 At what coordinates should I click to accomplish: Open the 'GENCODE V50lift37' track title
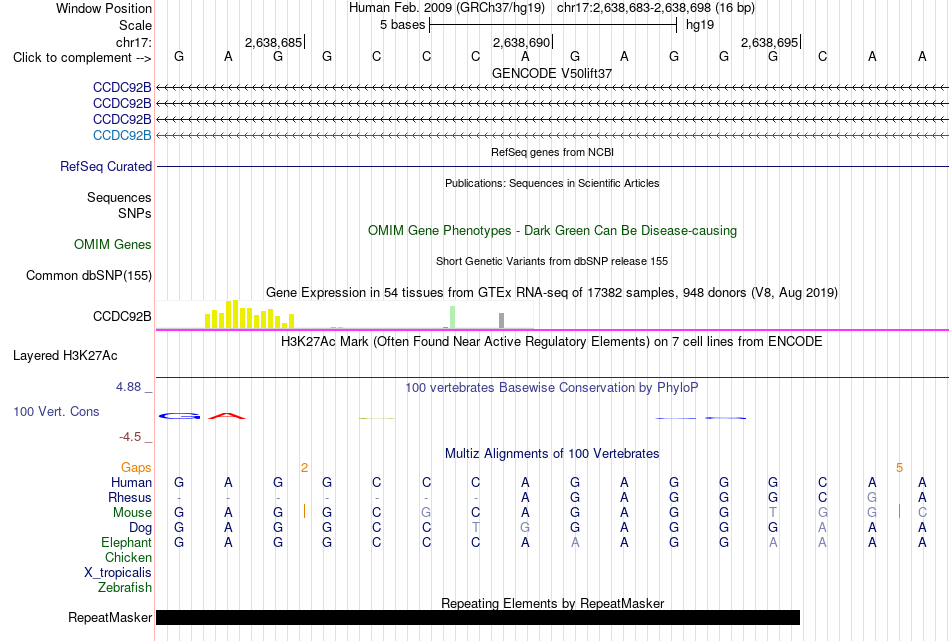pyautogui.click(x=552, y=73)
